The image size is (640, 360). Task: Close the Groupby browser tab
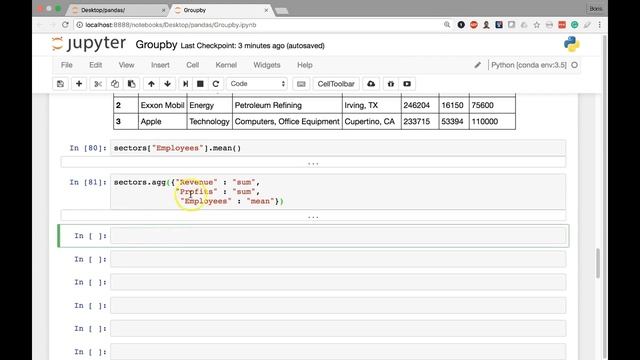(266, 10)
